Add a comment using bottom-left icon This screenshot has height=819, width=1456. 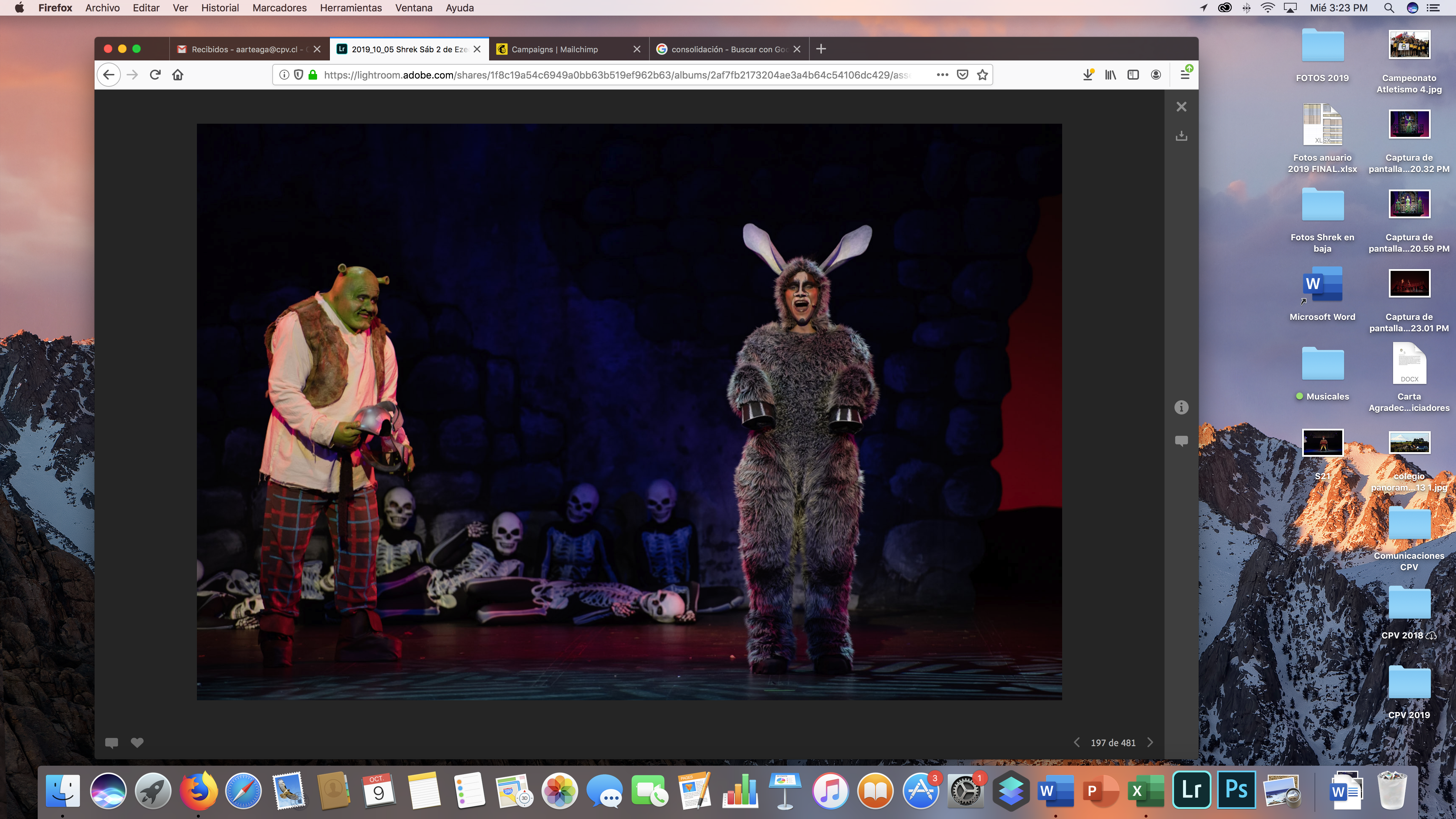point(111,743)
